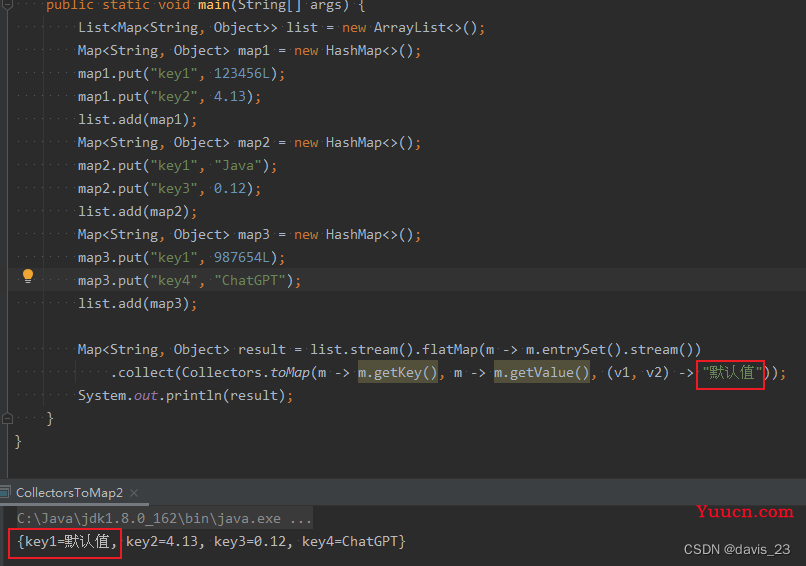Click new ArrayList<>() in list declaration
The image size is (806, 566).
click(413, 28)
